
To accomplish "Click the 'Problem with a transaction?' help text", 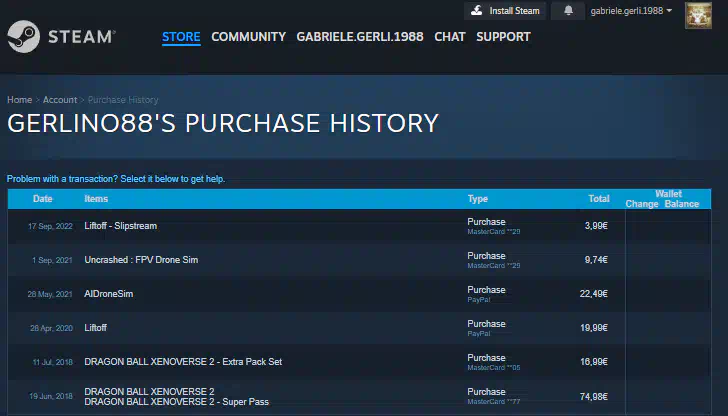I will click(116, 179).
